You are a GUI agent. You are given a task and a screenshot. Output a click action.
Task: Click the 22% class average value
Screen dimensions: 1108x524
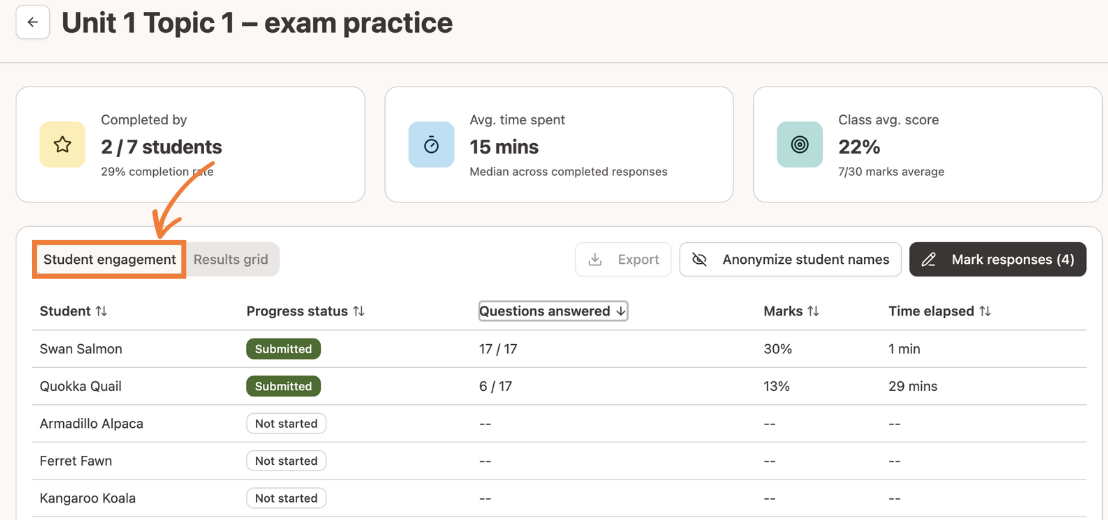pyautogui.click(x=859, y=147)
